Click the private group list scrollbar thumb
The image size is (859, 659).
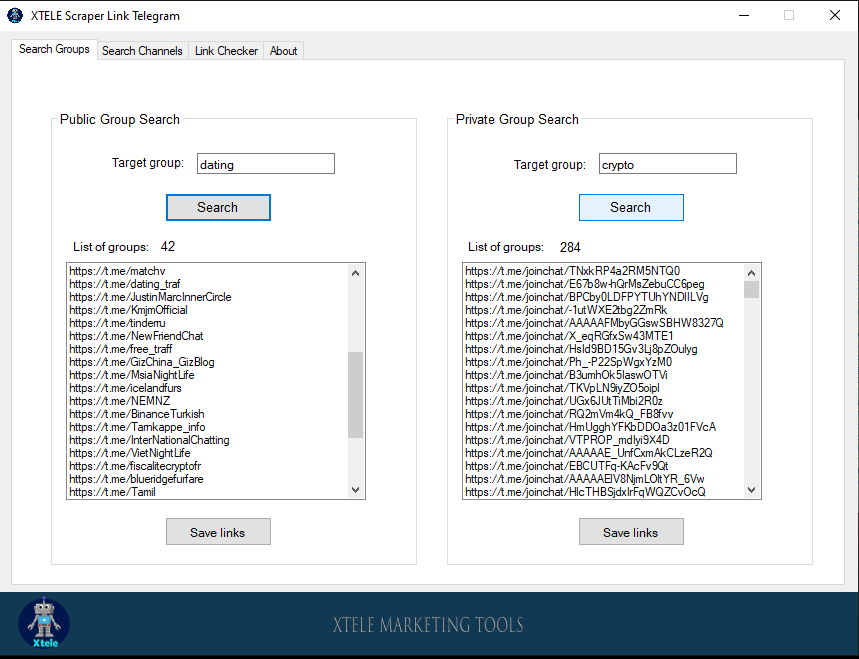coord(752,289)
